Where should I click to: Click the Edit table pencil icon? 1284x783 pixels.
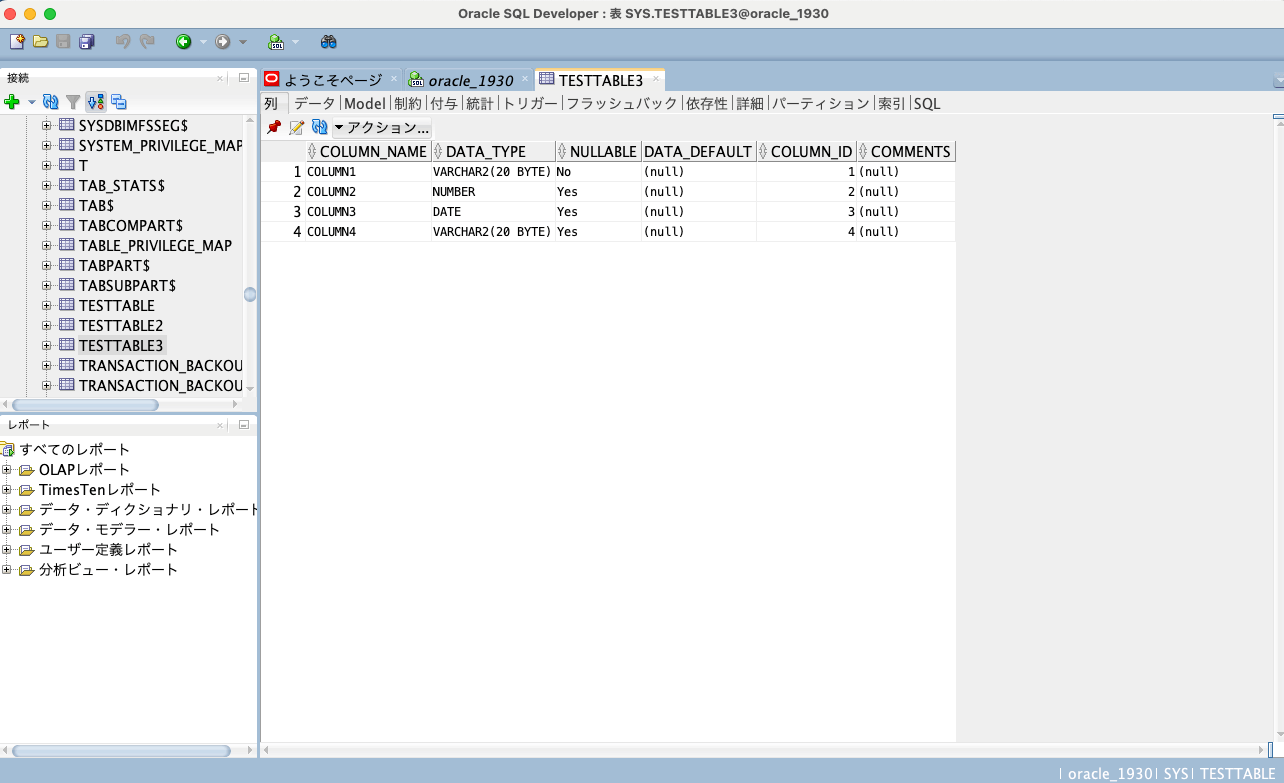click(297, 127)
